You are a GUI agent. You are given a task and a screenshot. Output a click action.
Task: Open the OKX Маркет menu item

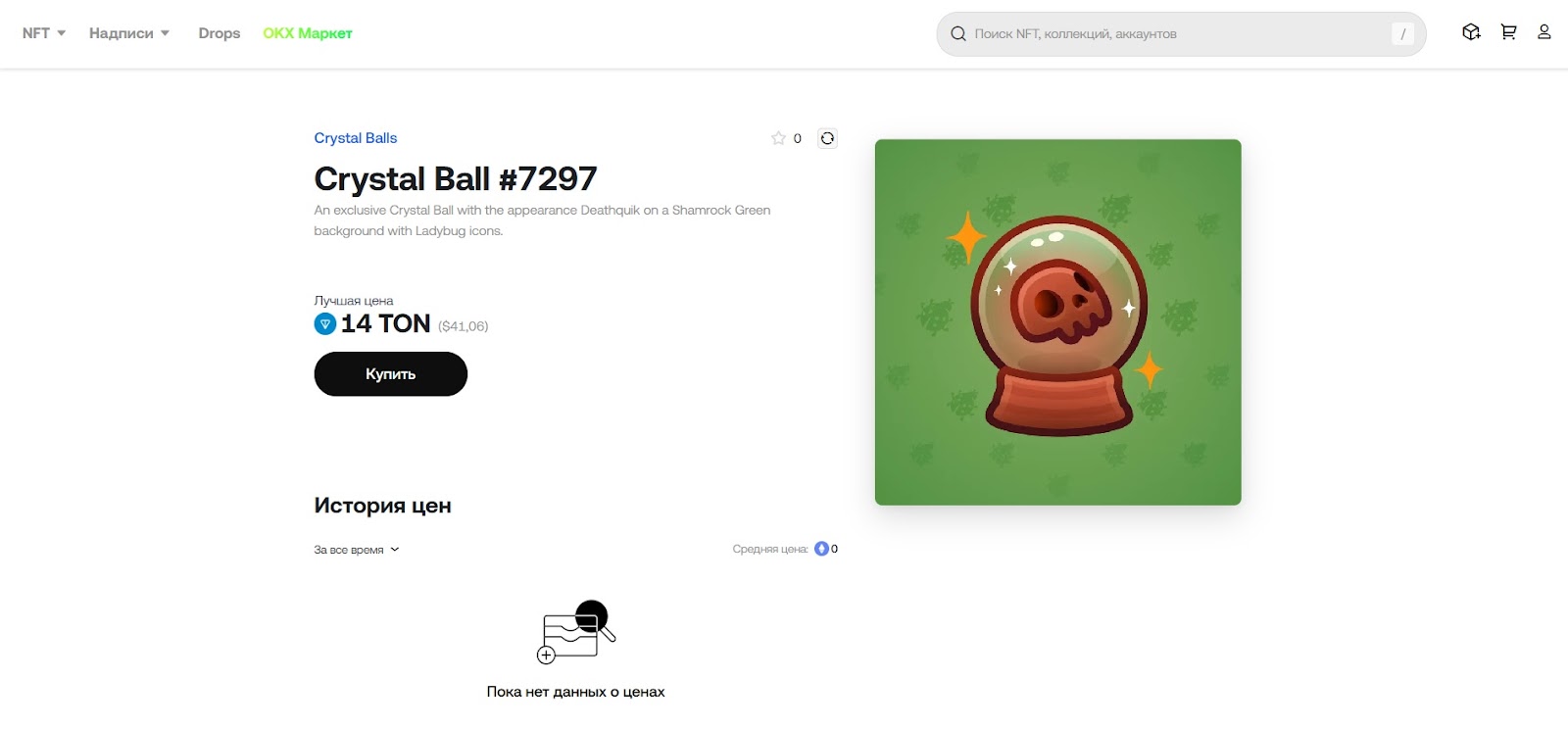tap(308, 33)
